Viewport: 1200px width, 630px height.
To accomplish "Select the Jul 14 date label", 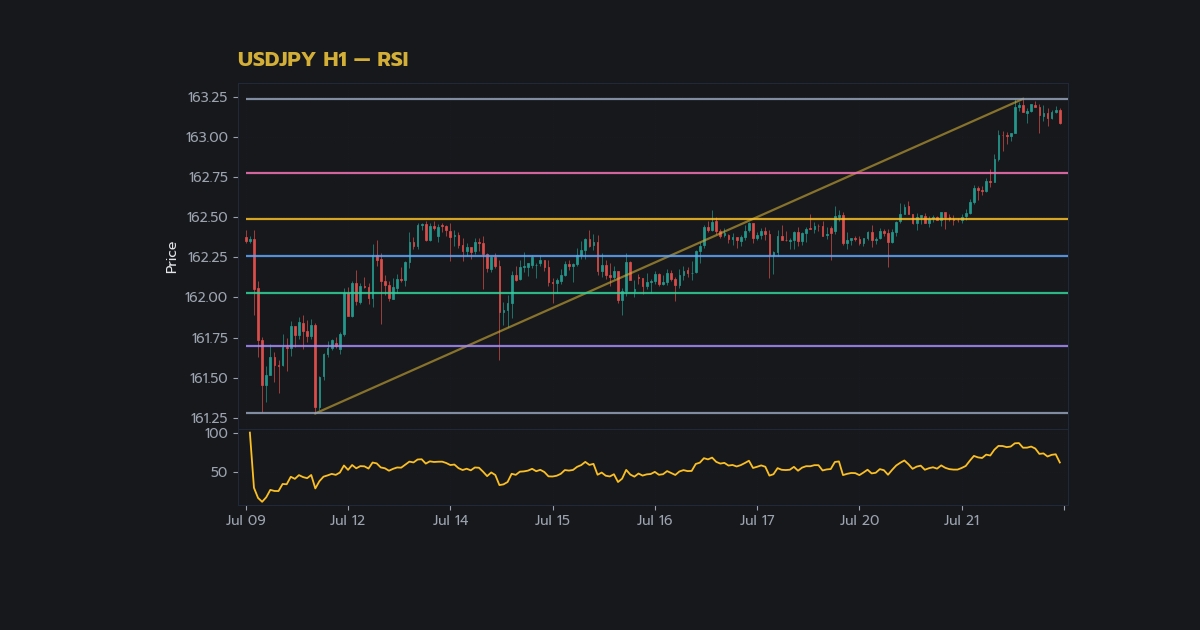I will tap(450, 520).
